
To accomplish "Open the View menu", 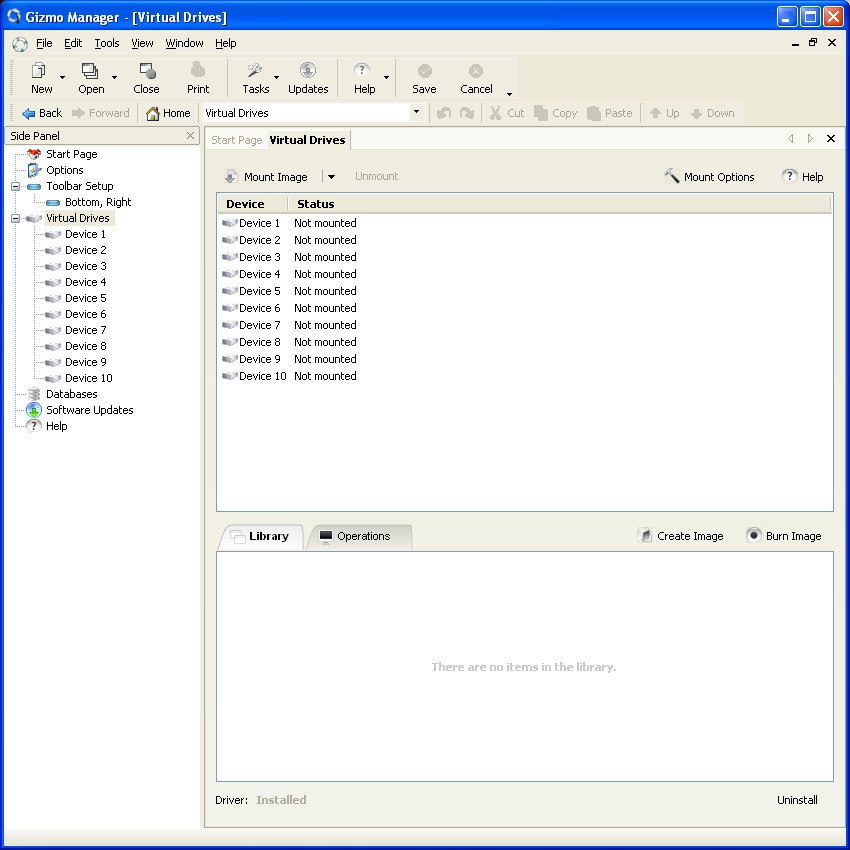I will 142,43.
